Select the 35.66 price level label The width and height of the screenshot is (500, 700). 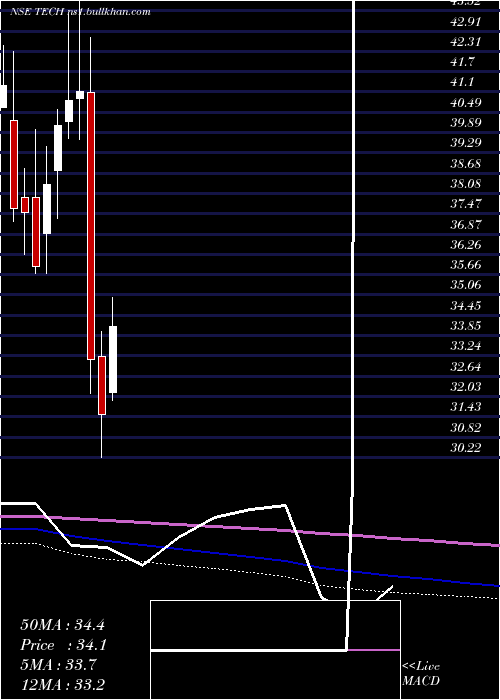click(x=465, y=265)
